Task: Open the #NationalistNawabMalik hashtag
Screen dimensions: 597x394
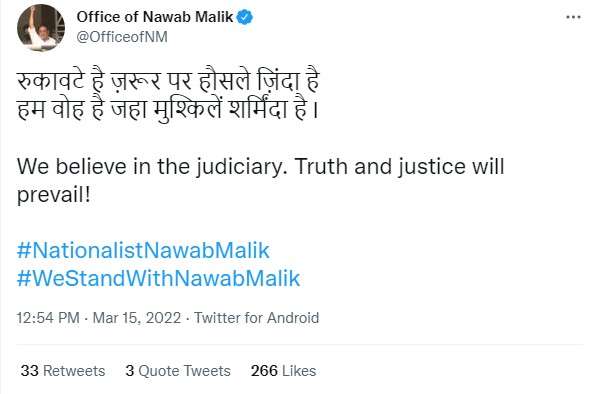Action: [x=143, y=250]
